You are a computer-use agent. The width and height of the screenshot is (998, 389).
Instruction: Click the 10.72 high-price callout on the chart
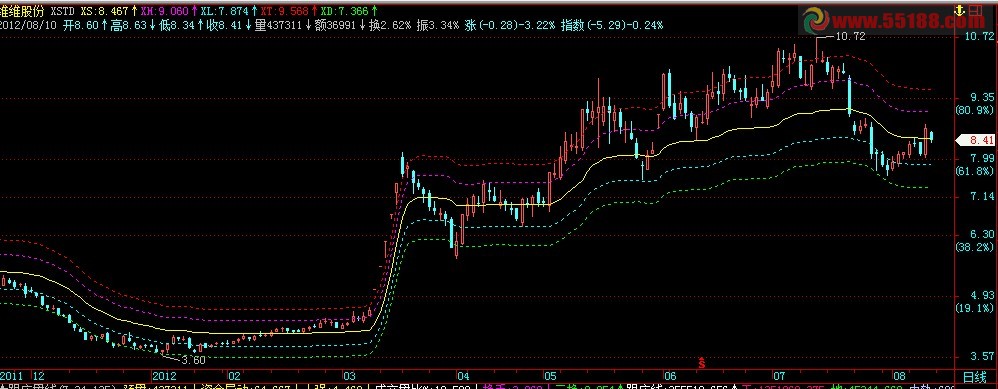(850, 37)
